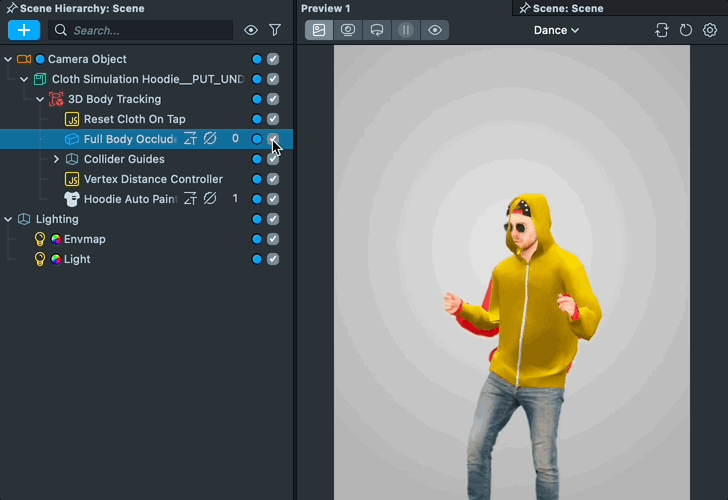Open the hierarchy filter funnel icon
Screen dimensions: 728x500
point(275,30)
